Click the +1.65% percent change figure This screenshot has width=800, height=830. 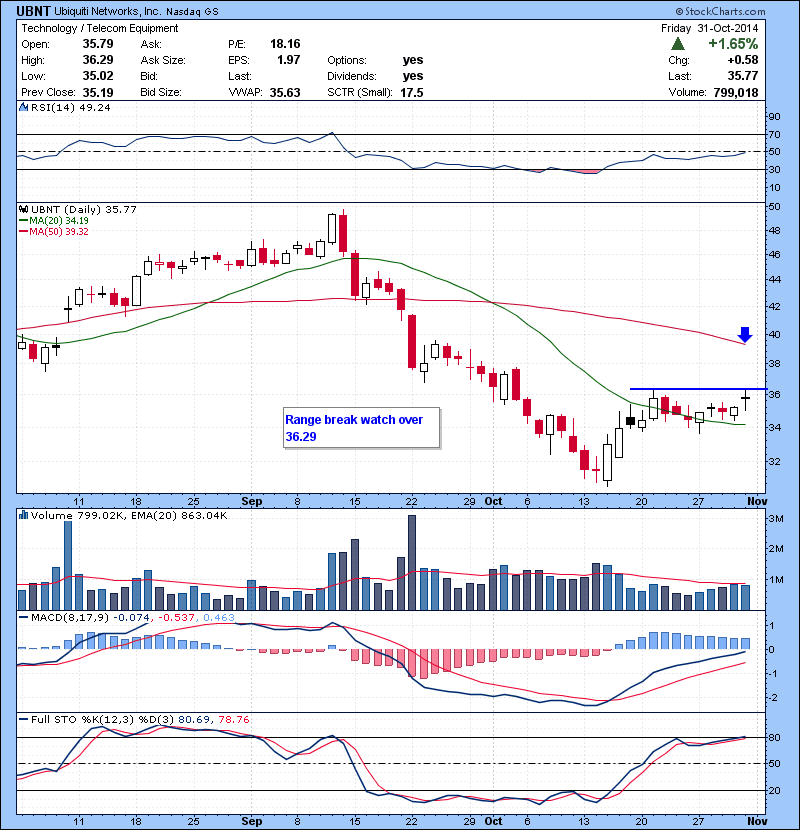(733, 44)
